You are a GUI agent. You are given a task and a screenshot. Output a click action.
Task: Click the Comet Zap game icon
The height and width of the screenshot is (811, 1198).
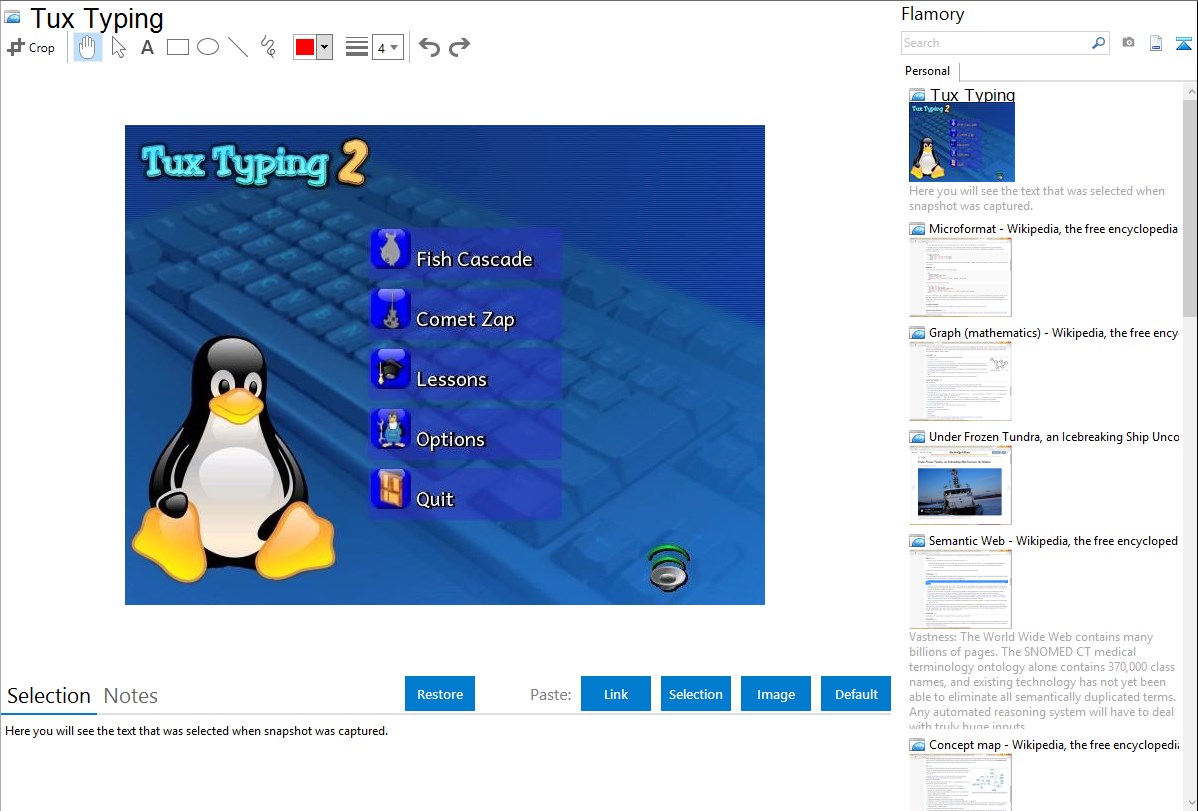(391, 309)
